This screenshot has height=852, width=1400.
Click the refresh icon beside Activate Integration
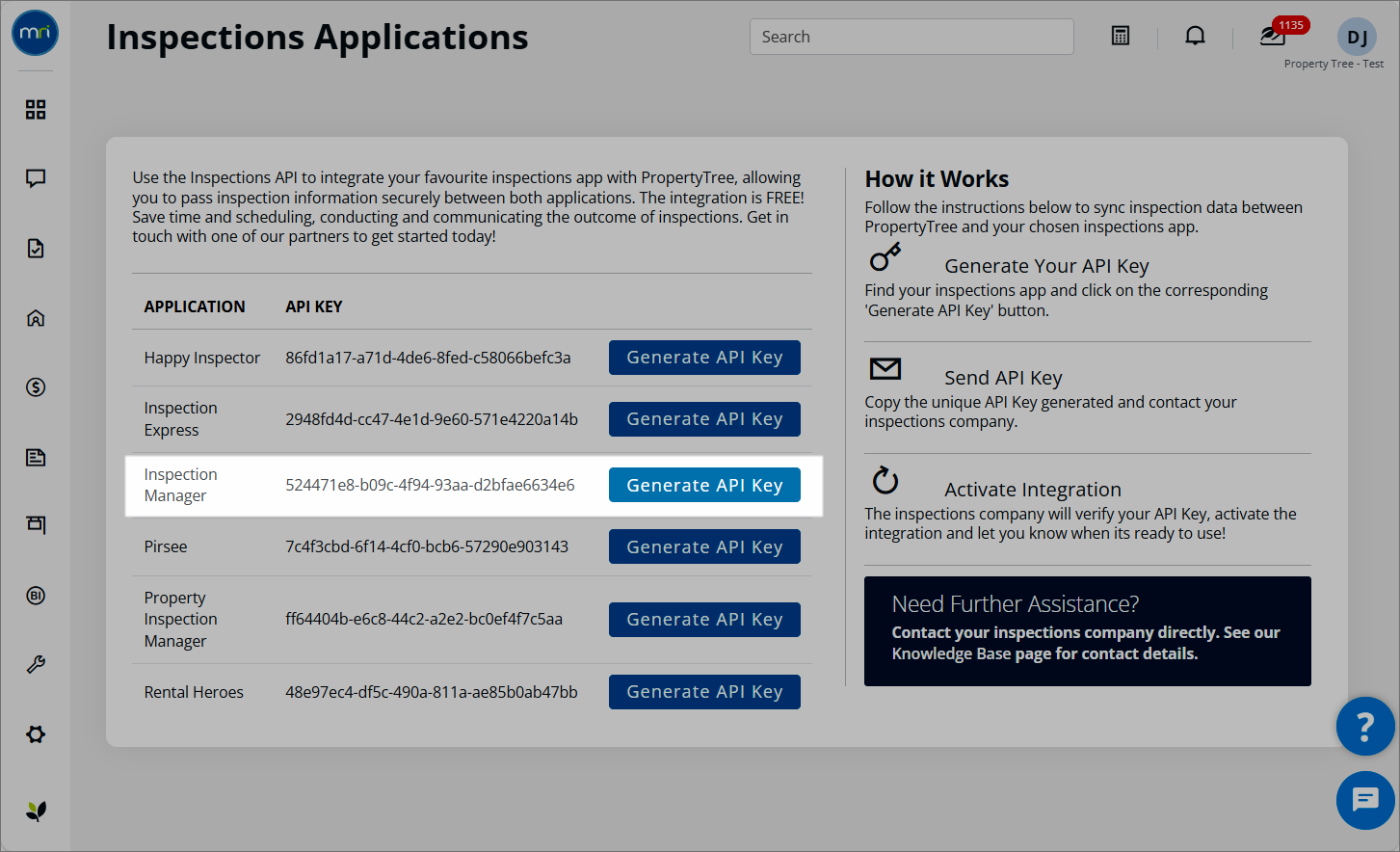(885, 480)
